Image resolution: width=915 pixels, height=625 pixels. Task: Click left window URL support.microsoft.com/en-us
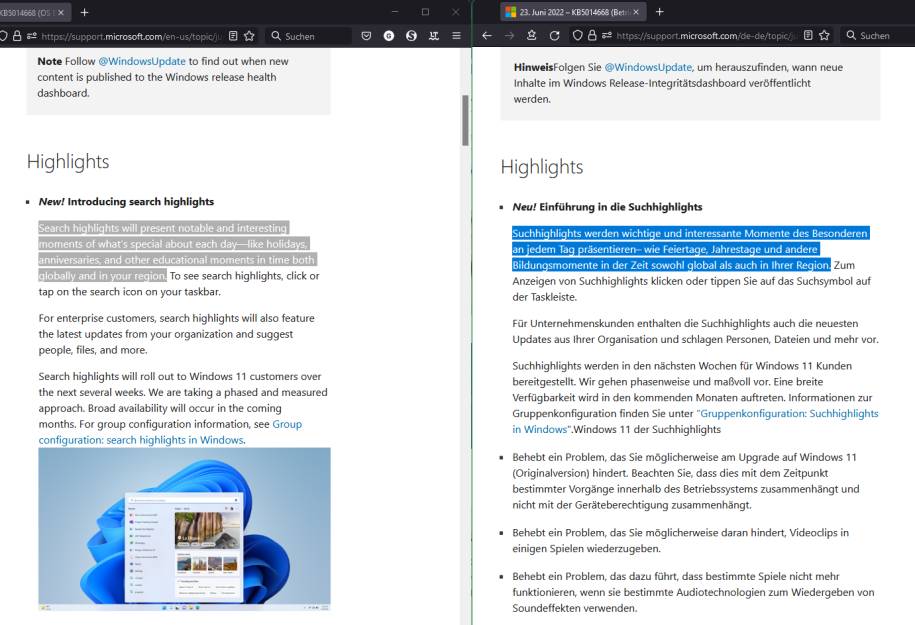click(x=132, y=36)
